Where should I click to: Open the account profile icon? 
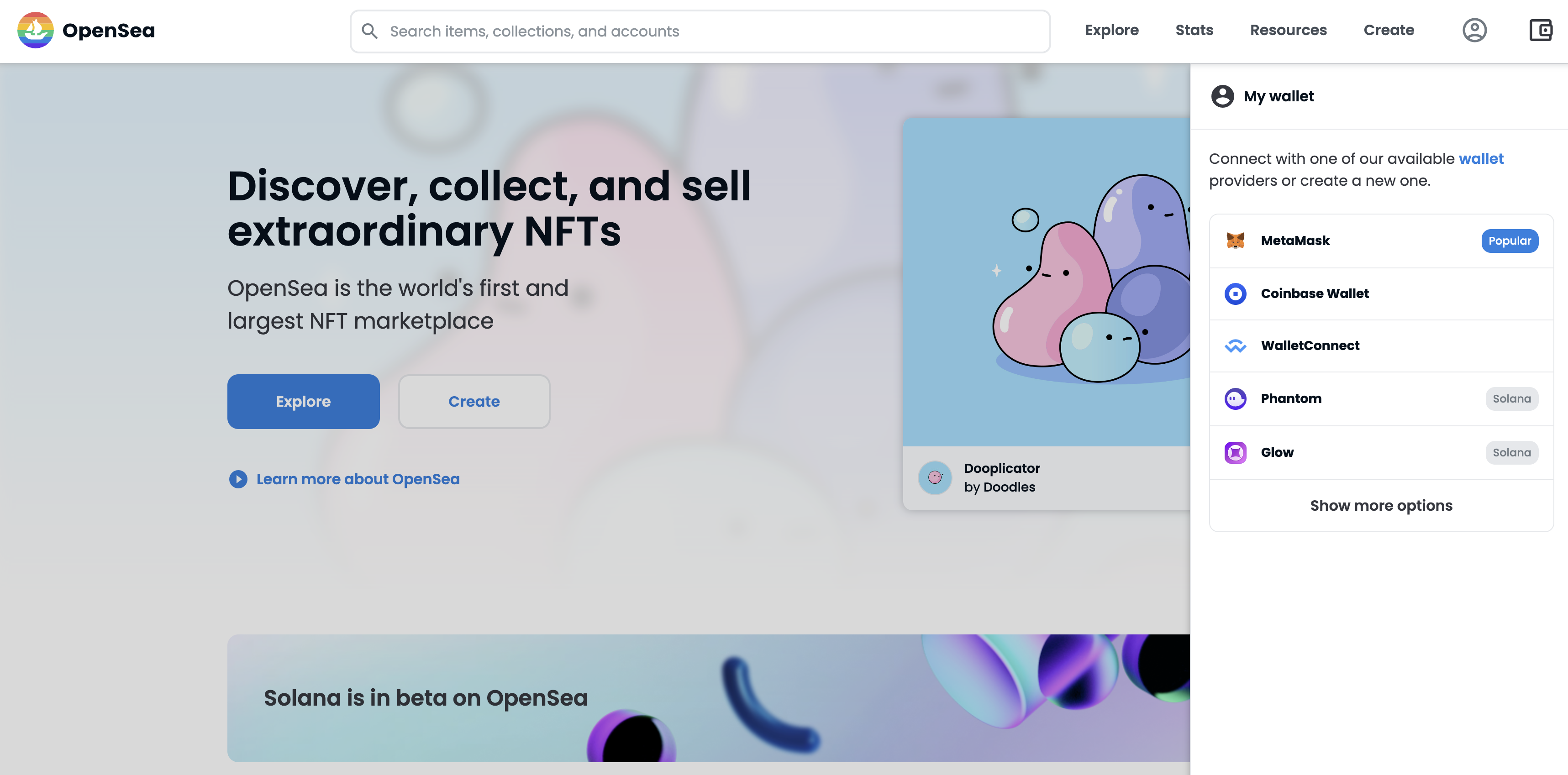tap(1473, 31)
